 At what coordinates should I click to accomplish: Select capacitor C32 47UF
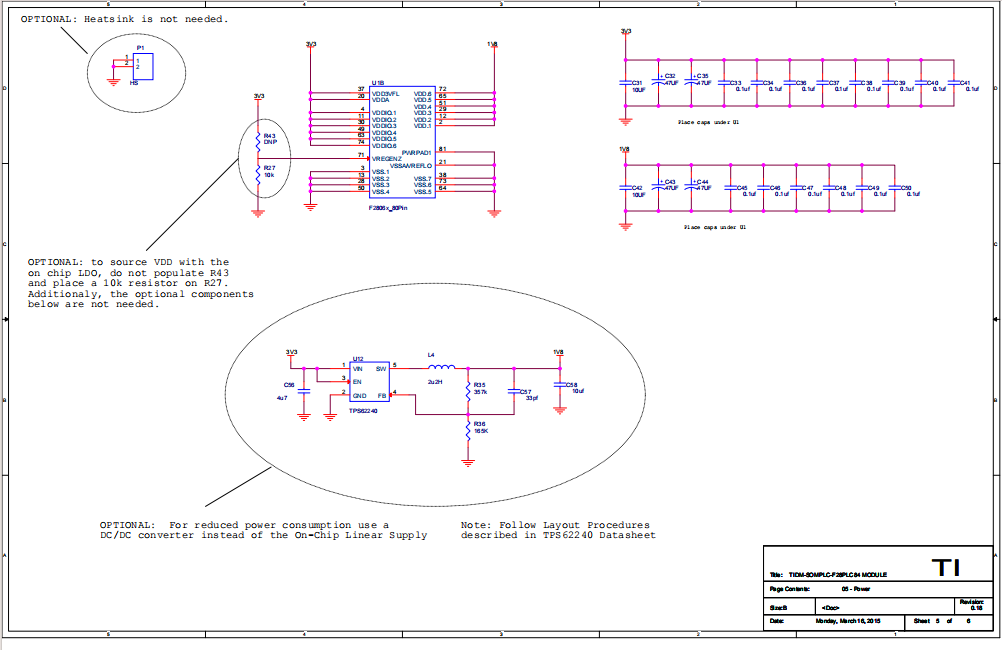659,82
